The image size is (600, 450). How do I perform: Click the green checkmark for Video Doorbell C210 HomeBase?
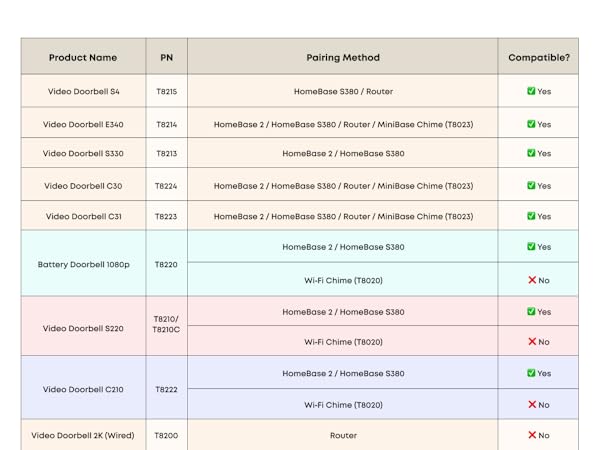click(531, 373)
